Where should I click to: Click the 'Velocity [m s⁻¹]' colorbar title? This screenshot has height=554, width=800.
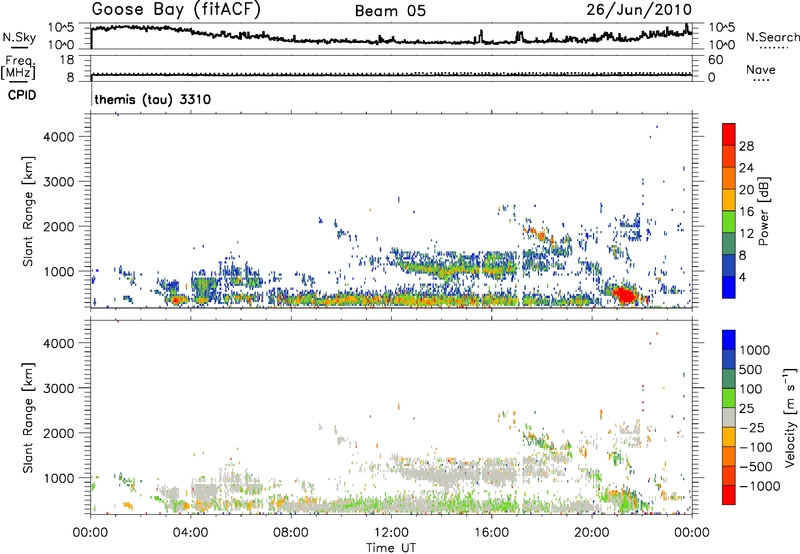pyautogui.click(x=790, y=417)
